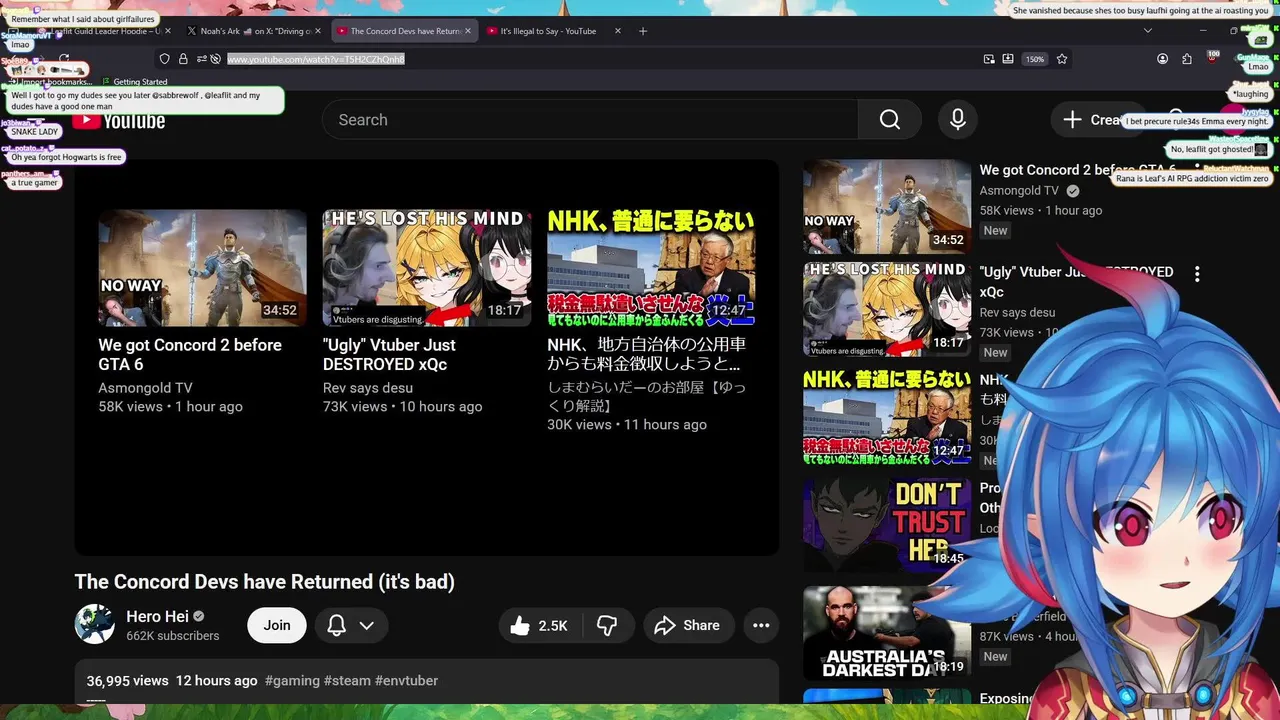Click sidebar channel Rev says desu
The height and width of the screenshot is (720, 1280).
(1017, 313)
